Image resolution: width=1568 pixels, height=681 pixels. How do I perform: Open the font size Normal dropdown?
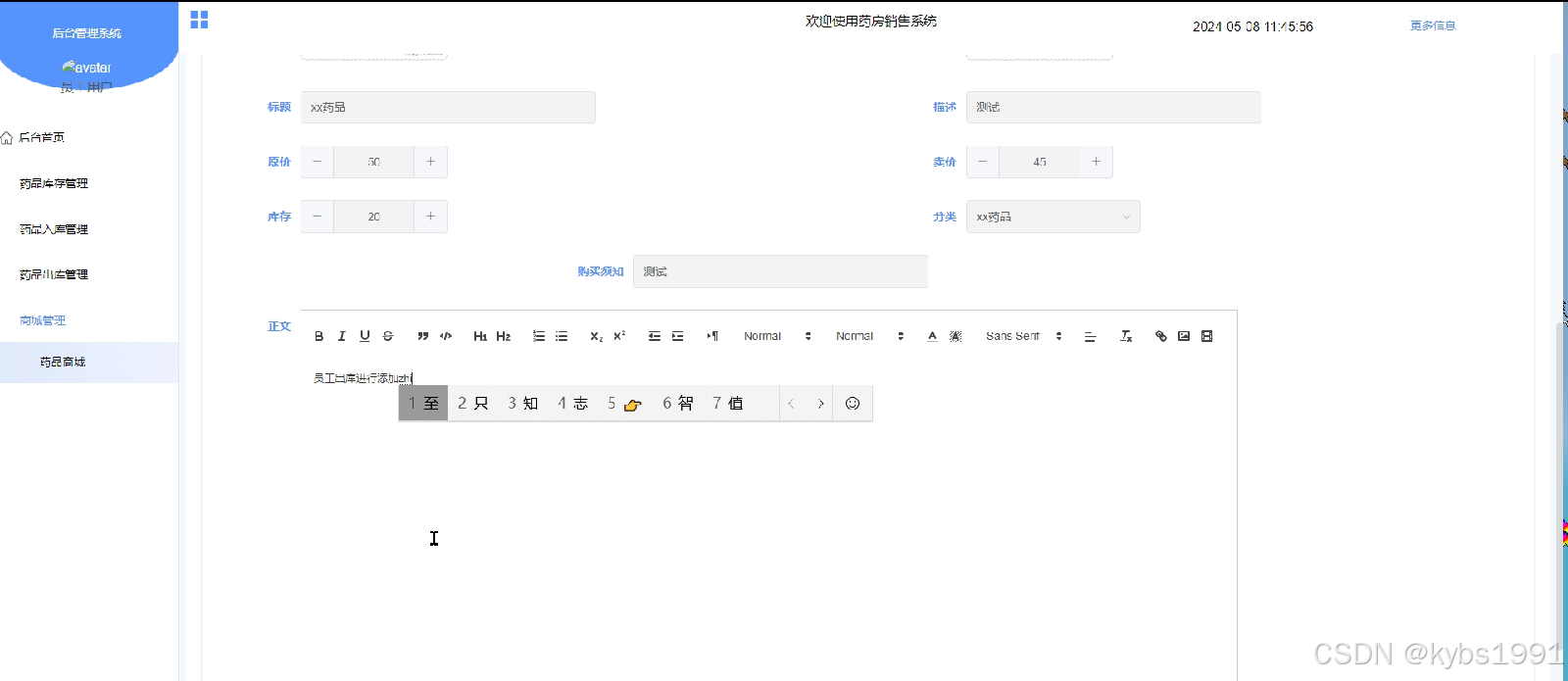coord(777,336)
